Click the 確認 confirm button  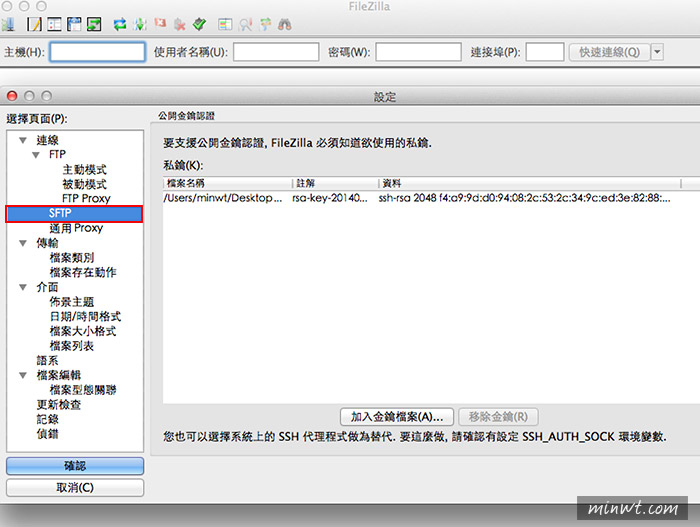pos(75,466)
